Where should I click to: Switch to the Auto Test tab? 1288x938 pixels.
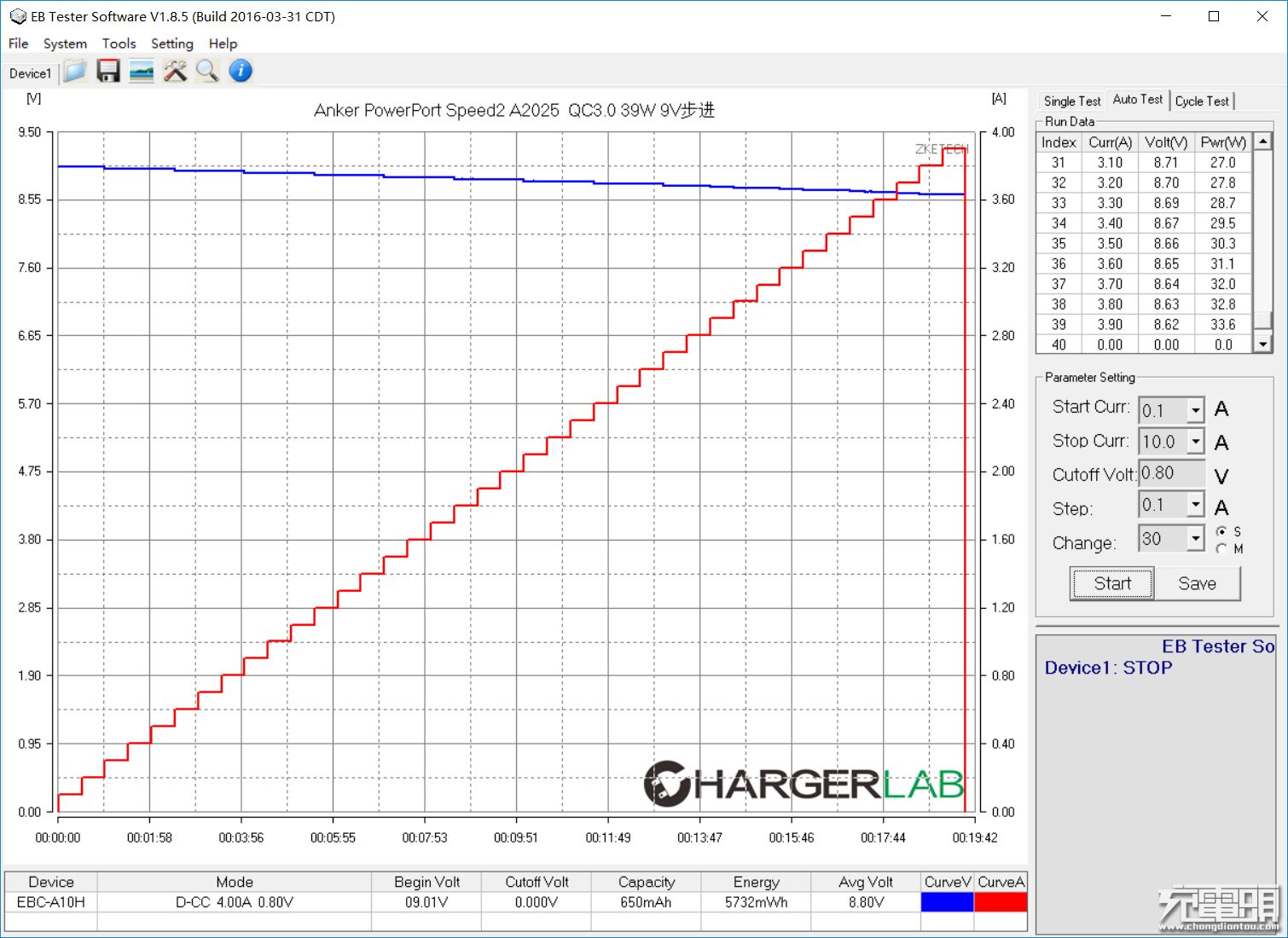pyautogui.click(x=1137, y=100)
